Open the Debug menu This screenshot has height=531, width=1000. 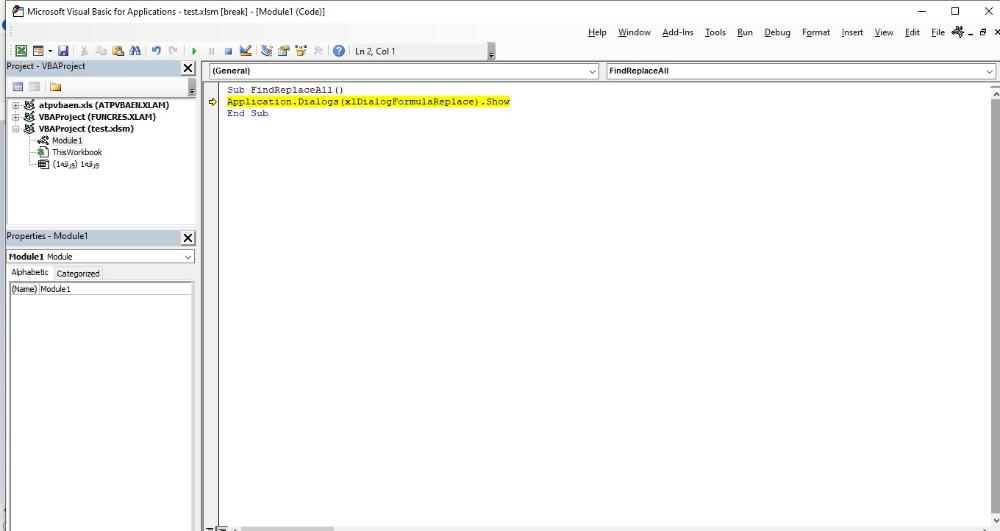(x=776, y=32)
